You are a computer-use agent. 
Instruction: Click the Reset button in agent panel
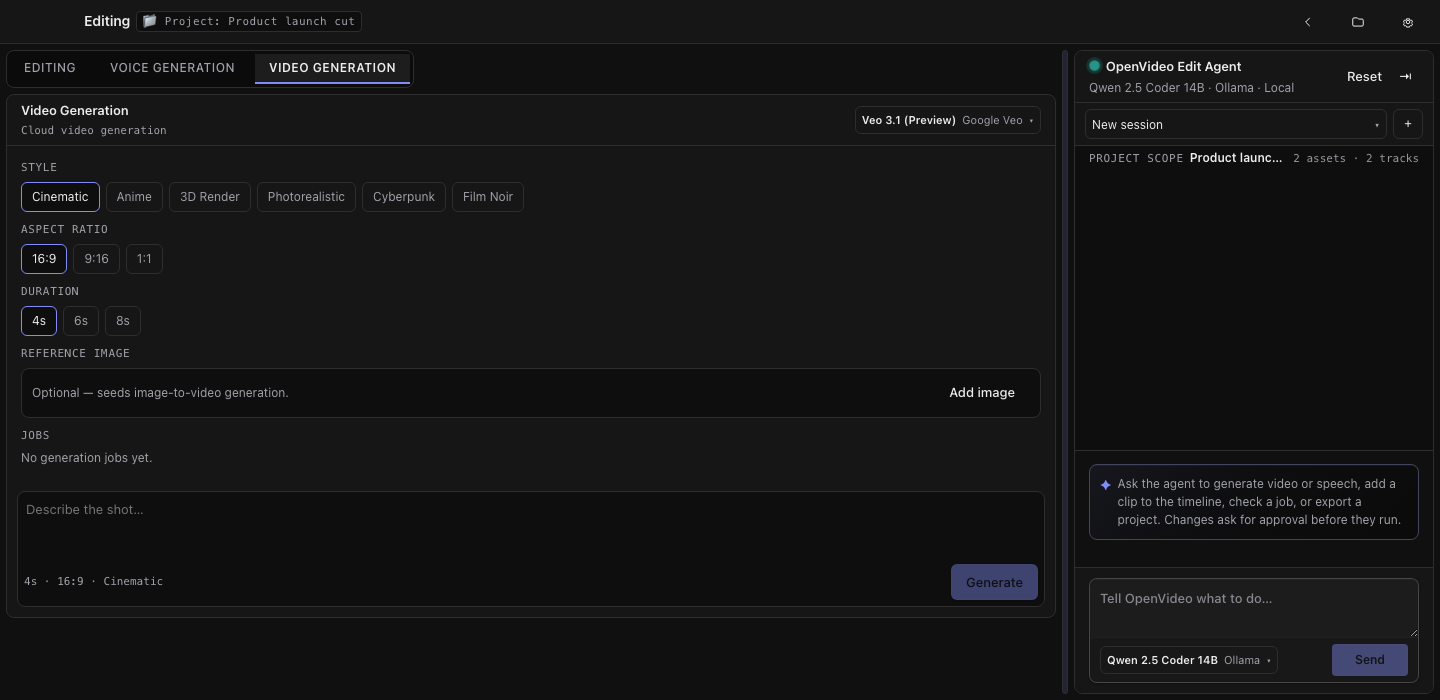(1364, 77)
